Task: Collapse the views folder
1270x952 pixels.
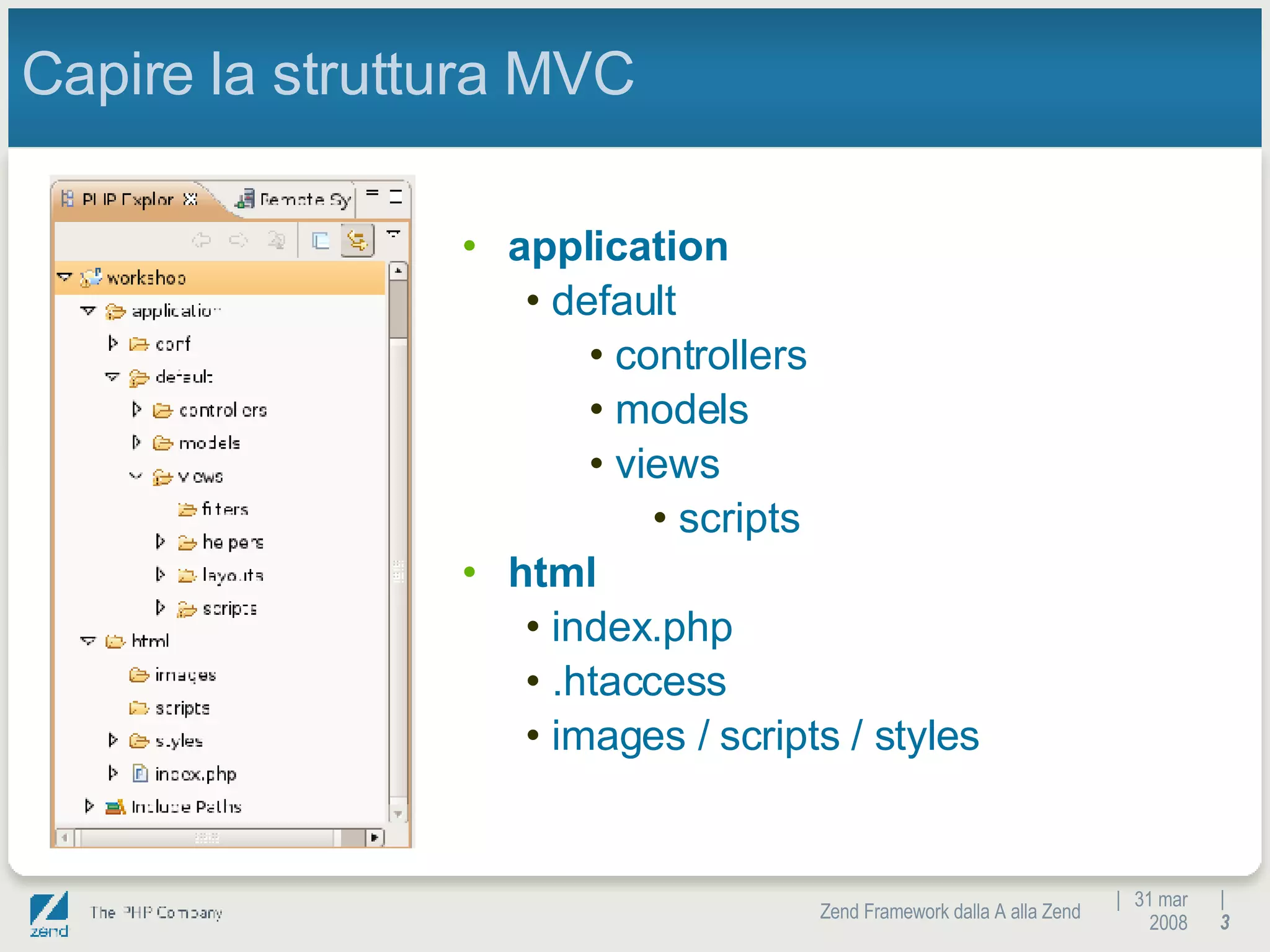Action: coord(136,476)
